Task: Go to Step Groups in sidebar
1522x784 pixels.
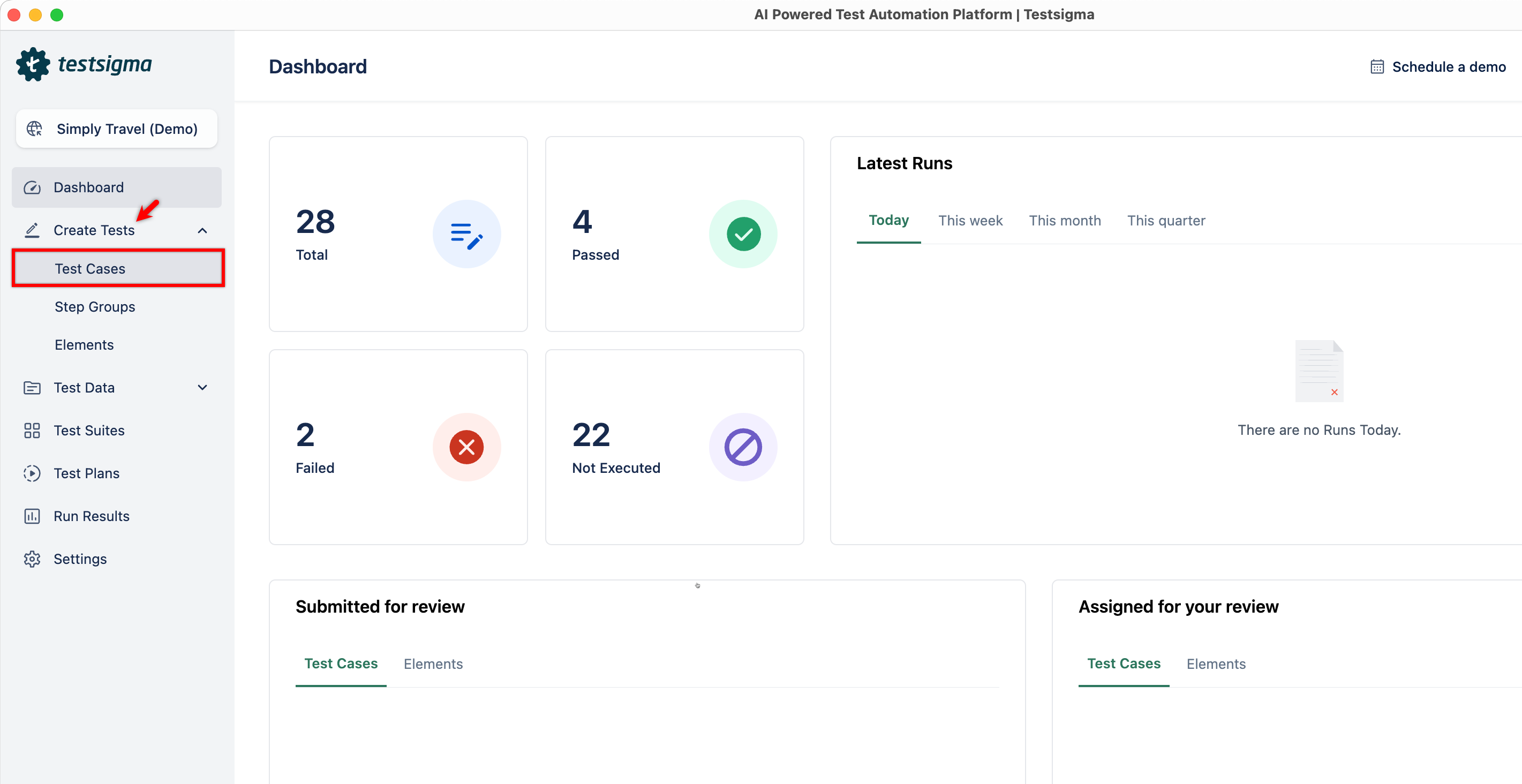Action: 95,307
